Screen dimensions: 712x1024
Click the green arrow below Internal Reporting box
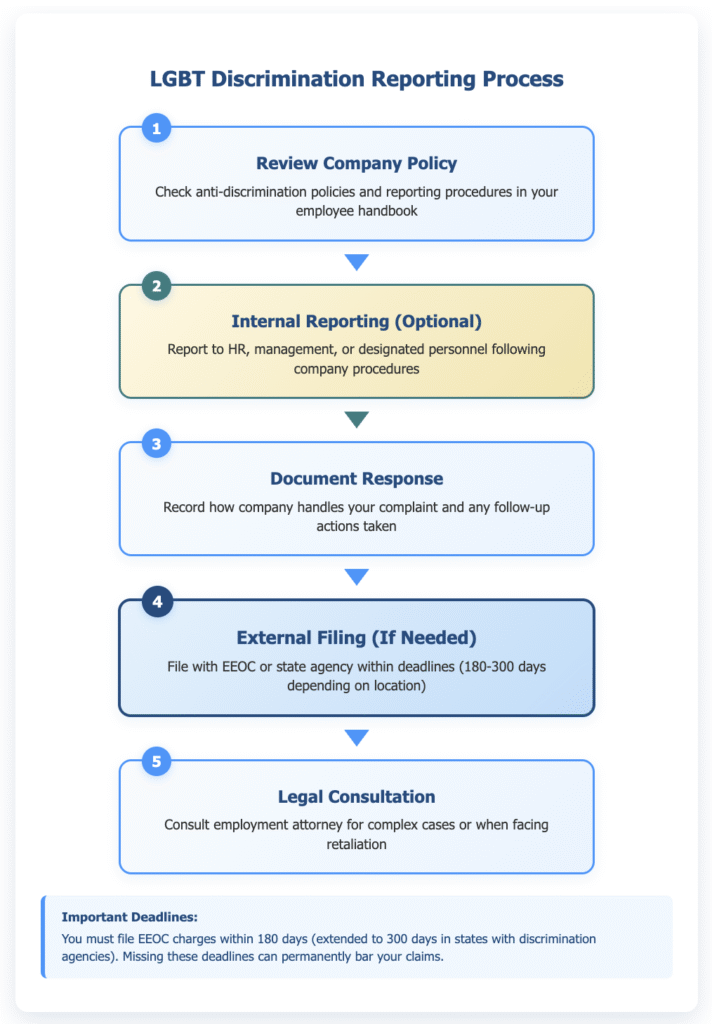(356, 421)
